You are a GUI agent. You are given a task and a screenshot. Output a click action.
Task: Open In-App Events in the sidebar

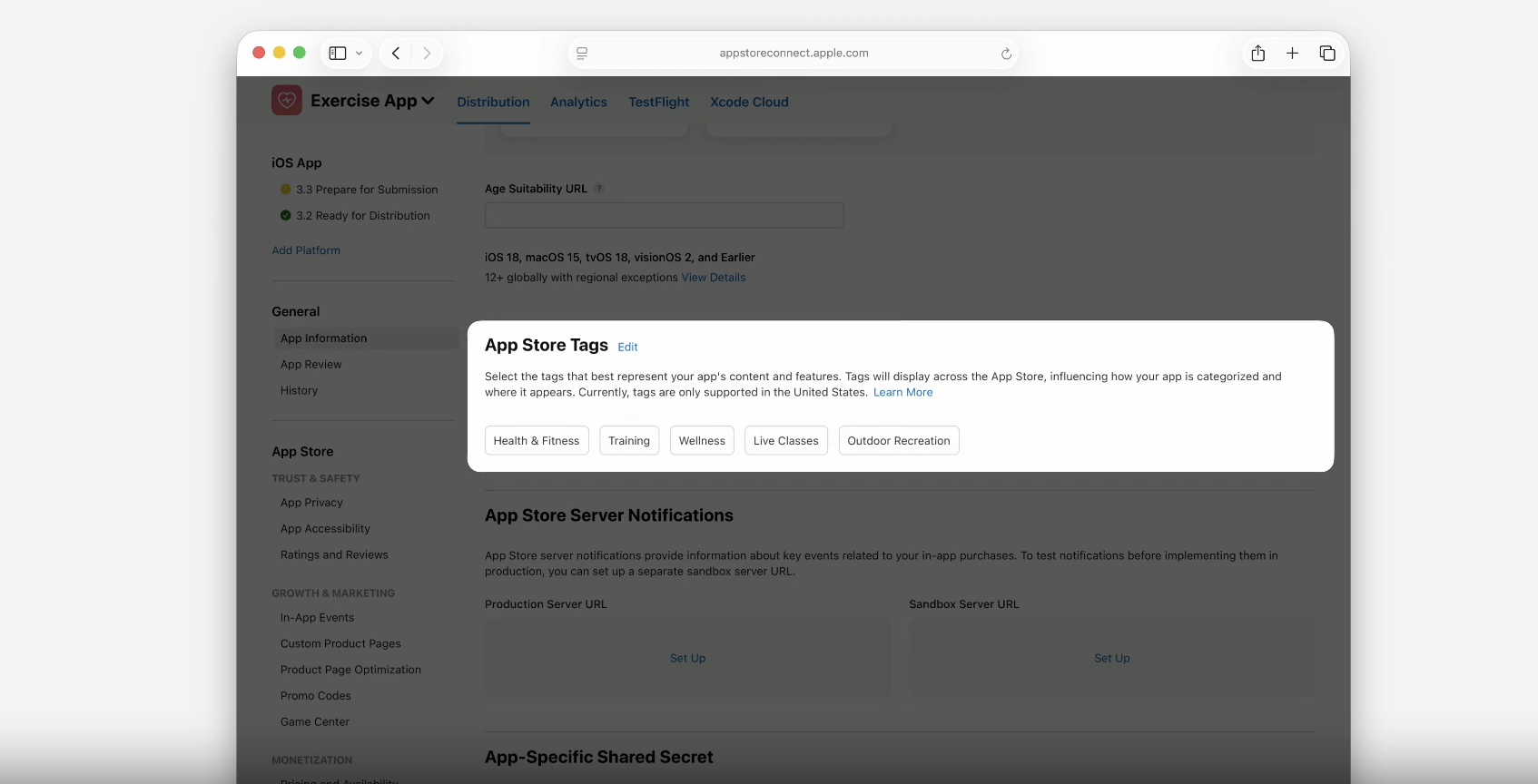[317, 618]
